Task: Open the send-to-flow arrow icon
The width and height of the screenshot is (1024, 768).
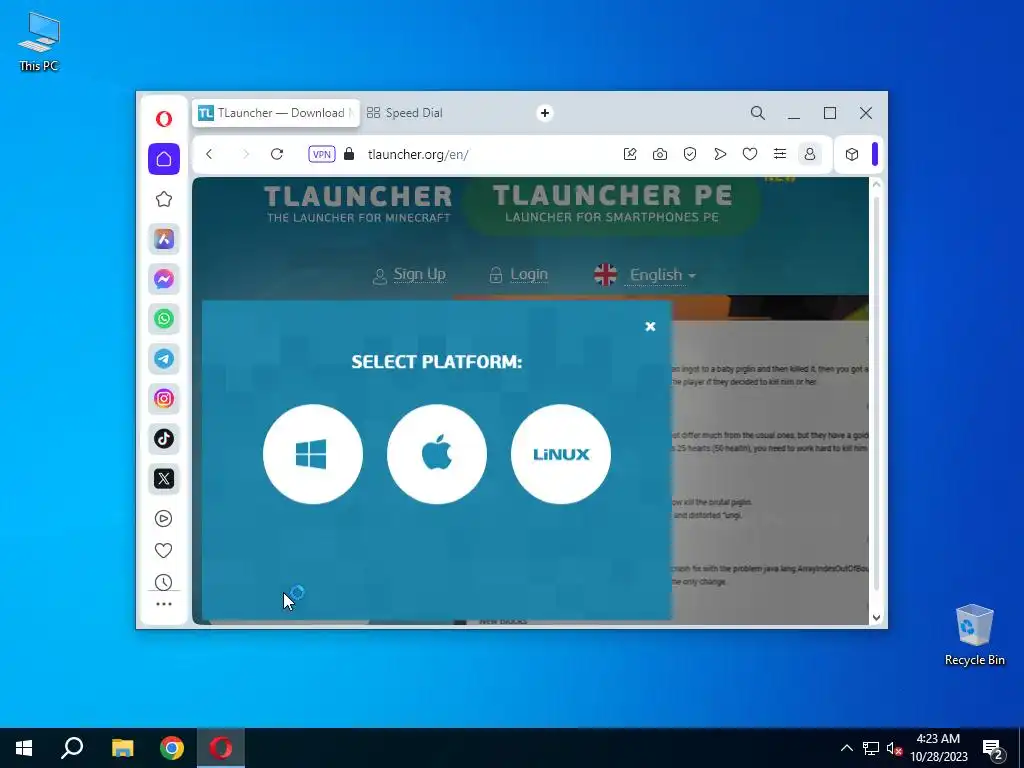Action: coord(720,154)
